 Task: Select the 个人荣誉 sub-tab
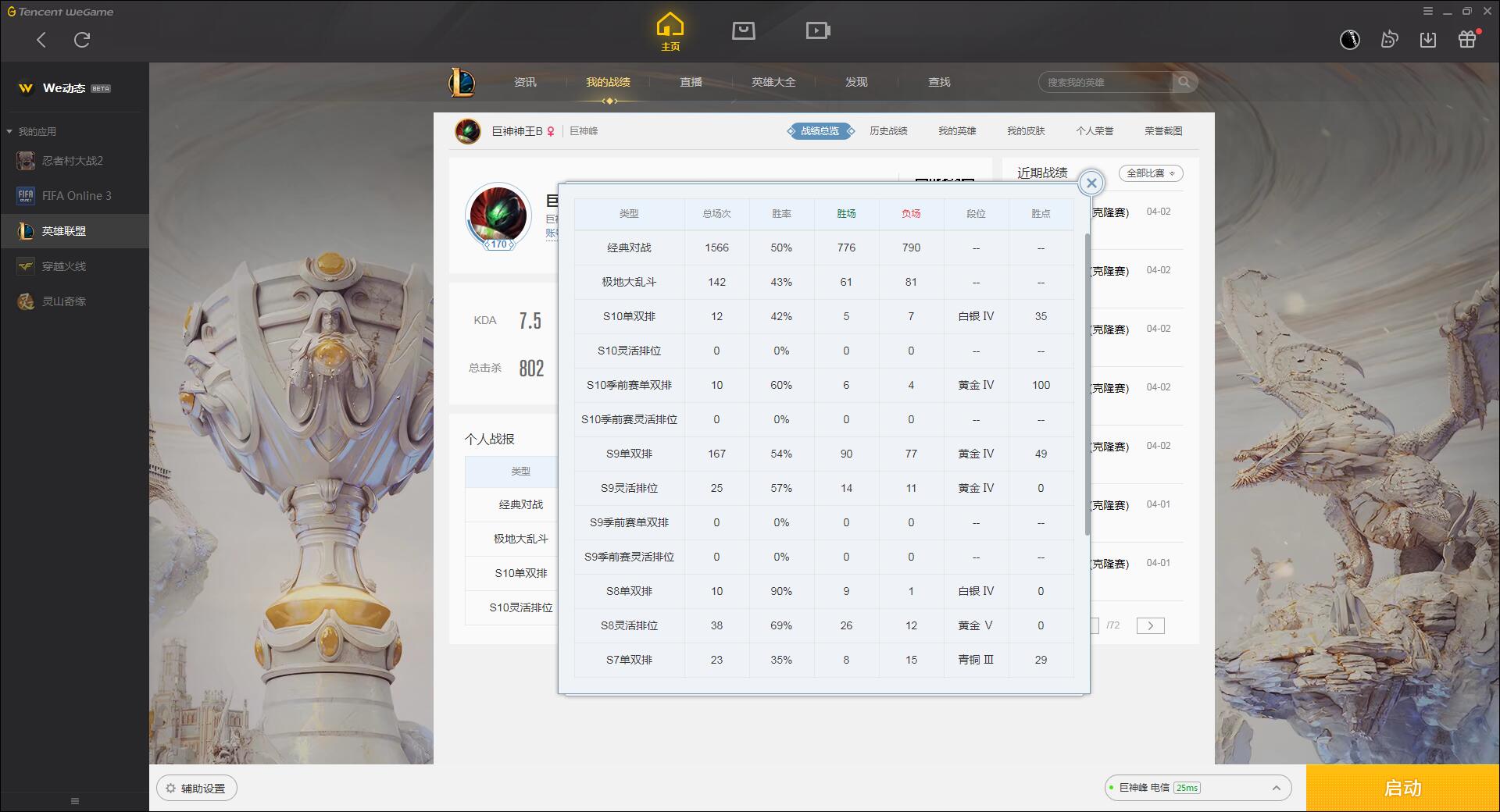tap(1095, 131)
